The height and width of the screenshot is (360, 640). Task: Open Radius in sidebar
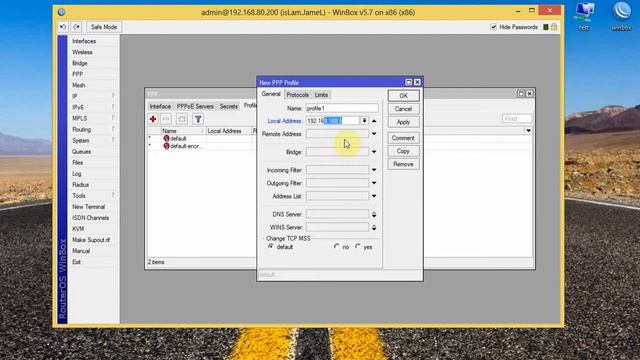click(80, 184)
